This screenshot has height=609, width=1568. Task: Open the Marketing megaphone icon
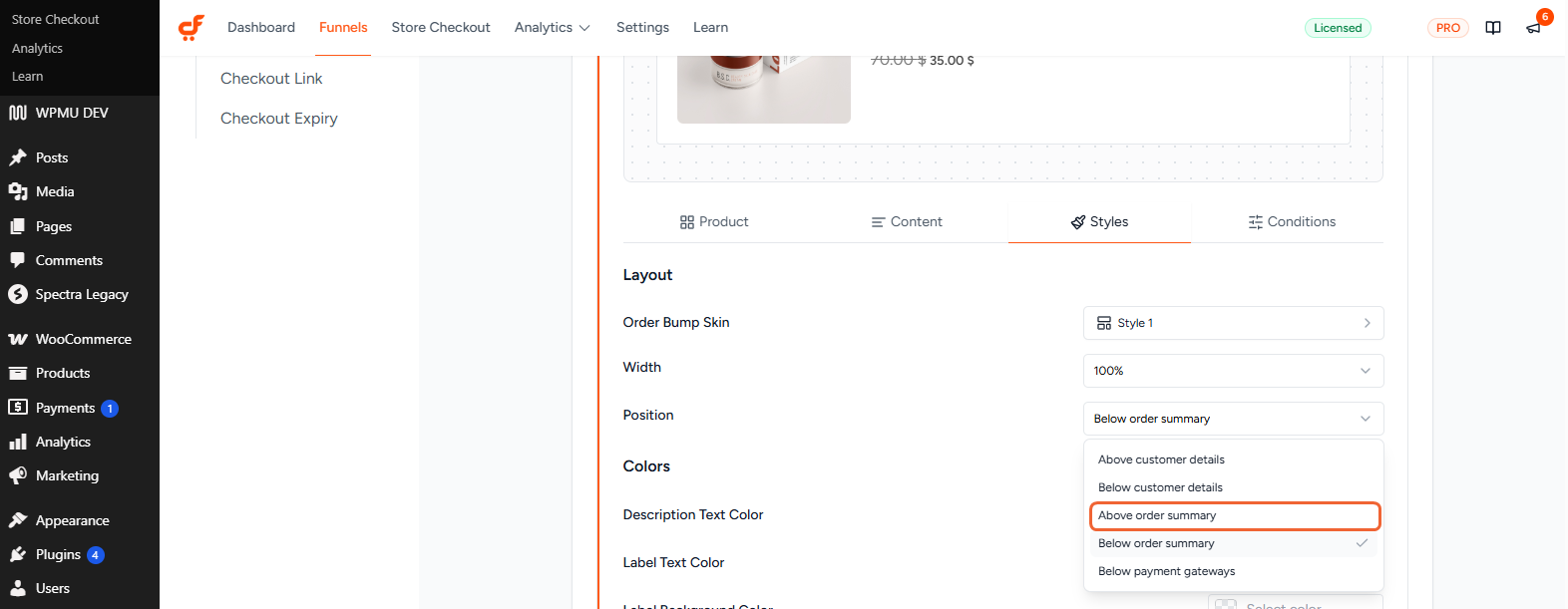point(18,475)
